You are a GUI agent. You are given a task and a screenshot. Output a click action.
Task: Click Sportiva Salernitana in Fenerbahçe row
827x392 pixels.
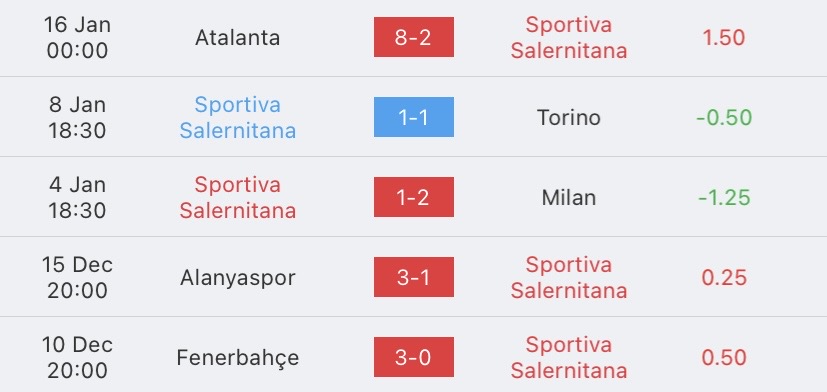click(x=569, y=358)
